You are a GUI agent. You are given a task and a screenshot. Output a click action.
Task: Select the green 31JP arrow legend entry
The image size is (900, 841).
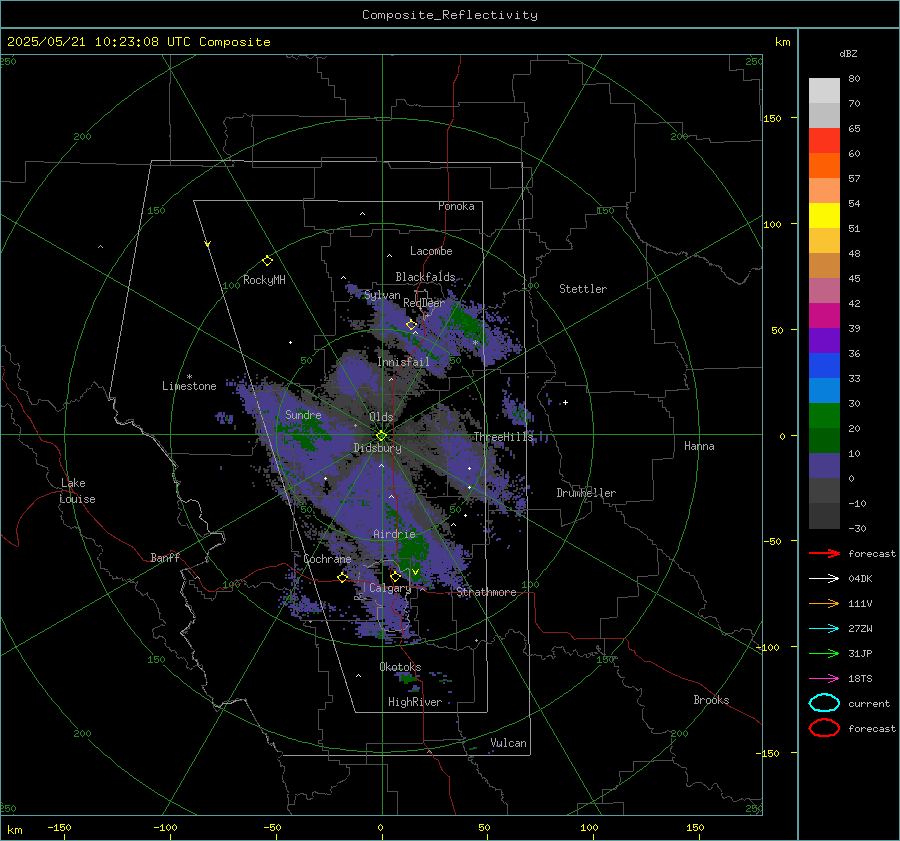(x=824, y=653)
